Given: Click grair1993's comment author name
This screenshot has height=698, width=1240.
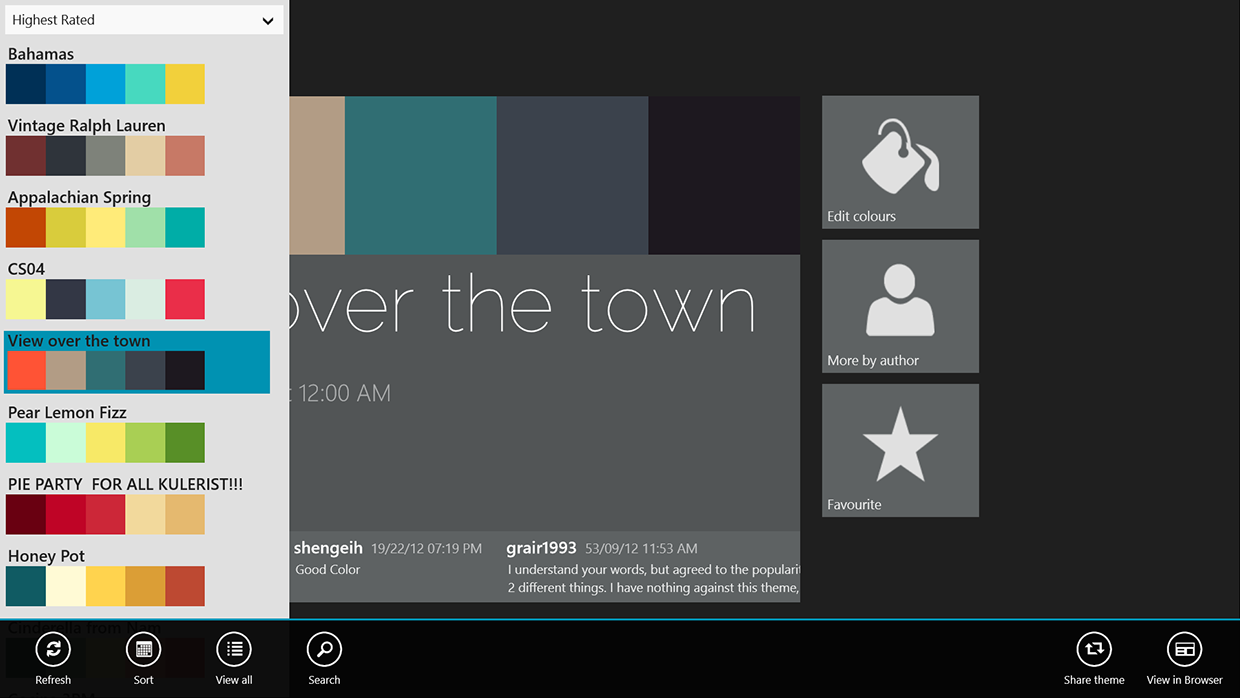Looking at the screenshot, I should pos(540,548).
